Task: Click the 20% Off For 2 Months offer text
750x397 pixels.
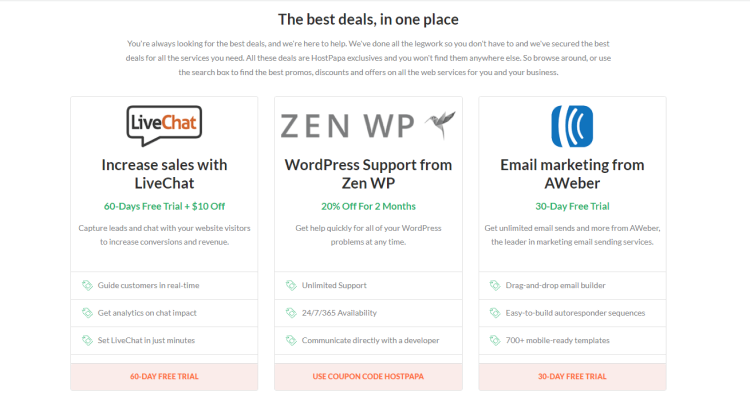Action: (x=368, y=206)
